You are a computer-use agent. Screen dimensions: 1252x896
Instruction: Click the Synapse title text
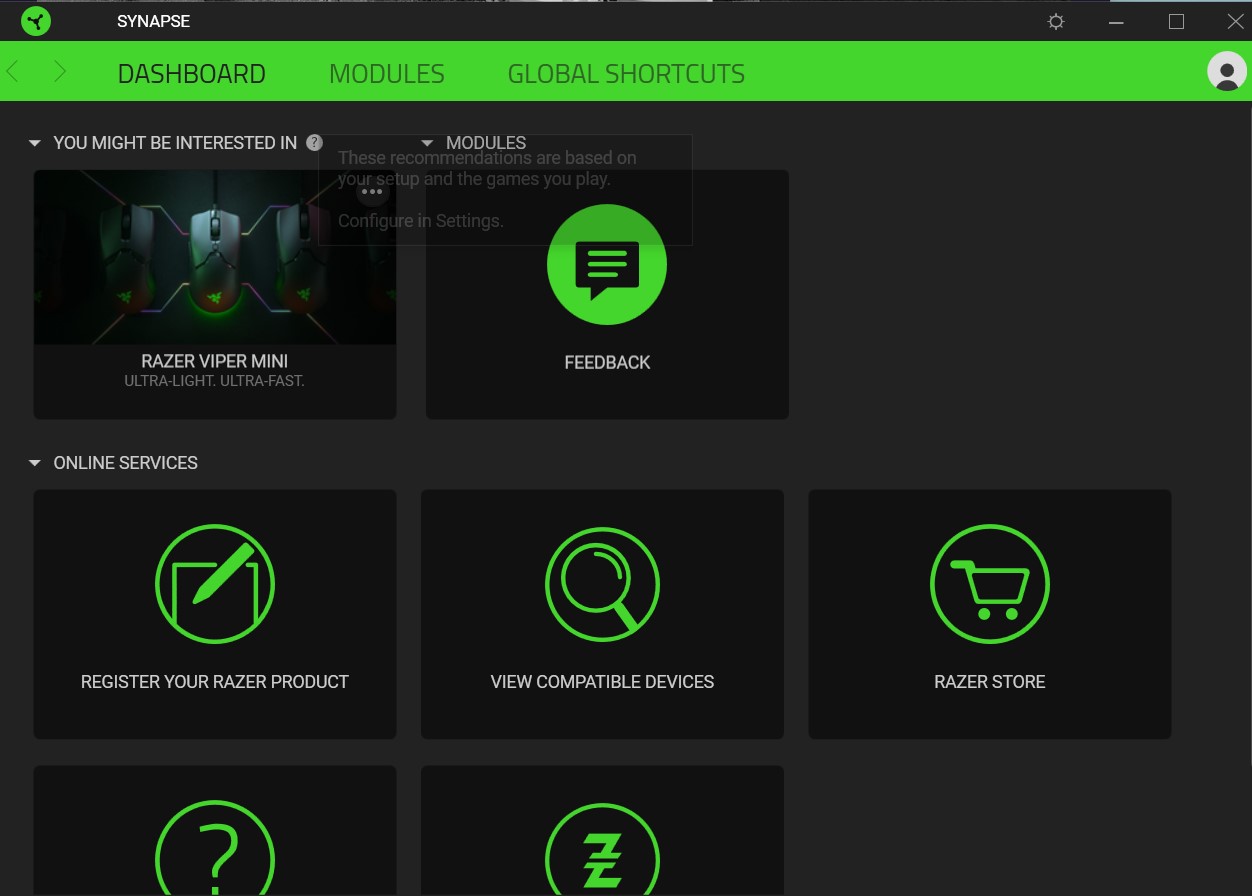(x=153, y=21)
